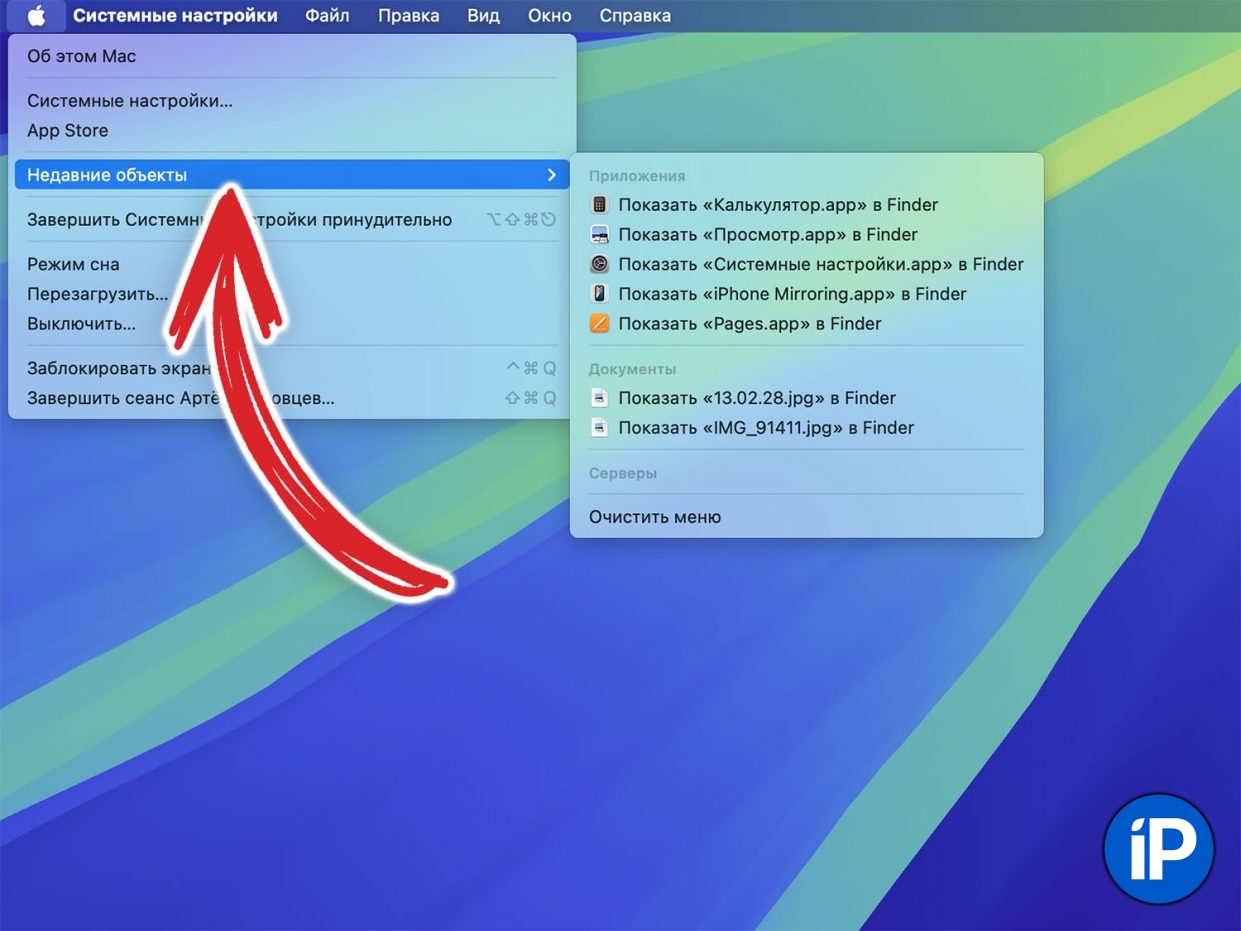Screen dimensions: 1241x931
Task: Select «Показать «iPhone Mirroring.app» в Finder»
Action: [x=806, y=294]
